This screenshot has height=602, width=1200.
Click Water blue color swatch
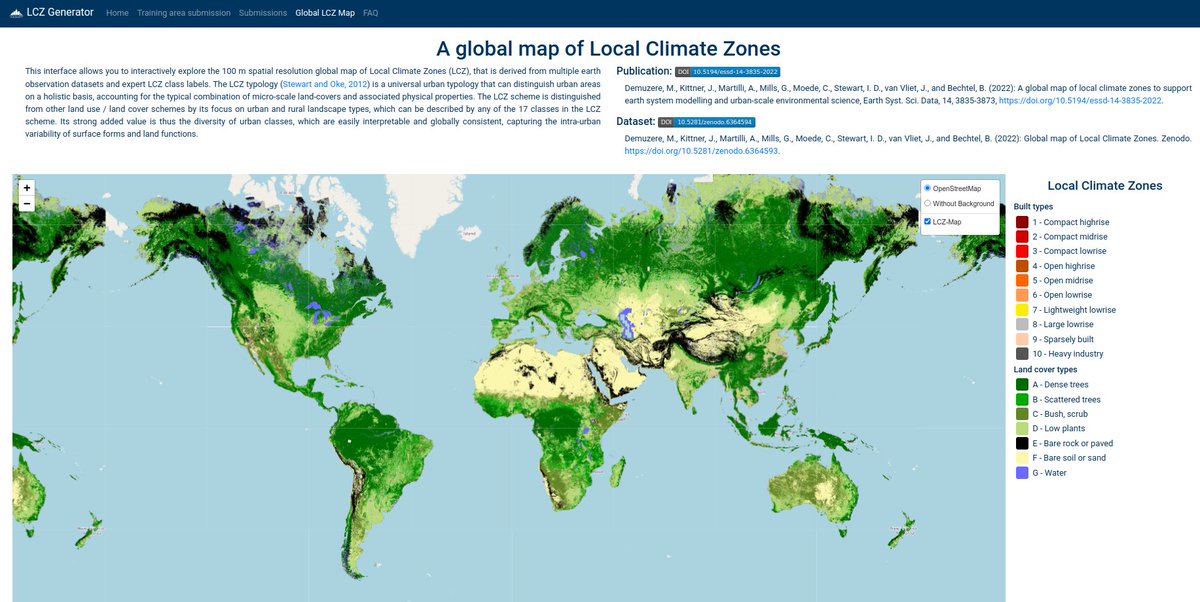(x=1022, y=472)
